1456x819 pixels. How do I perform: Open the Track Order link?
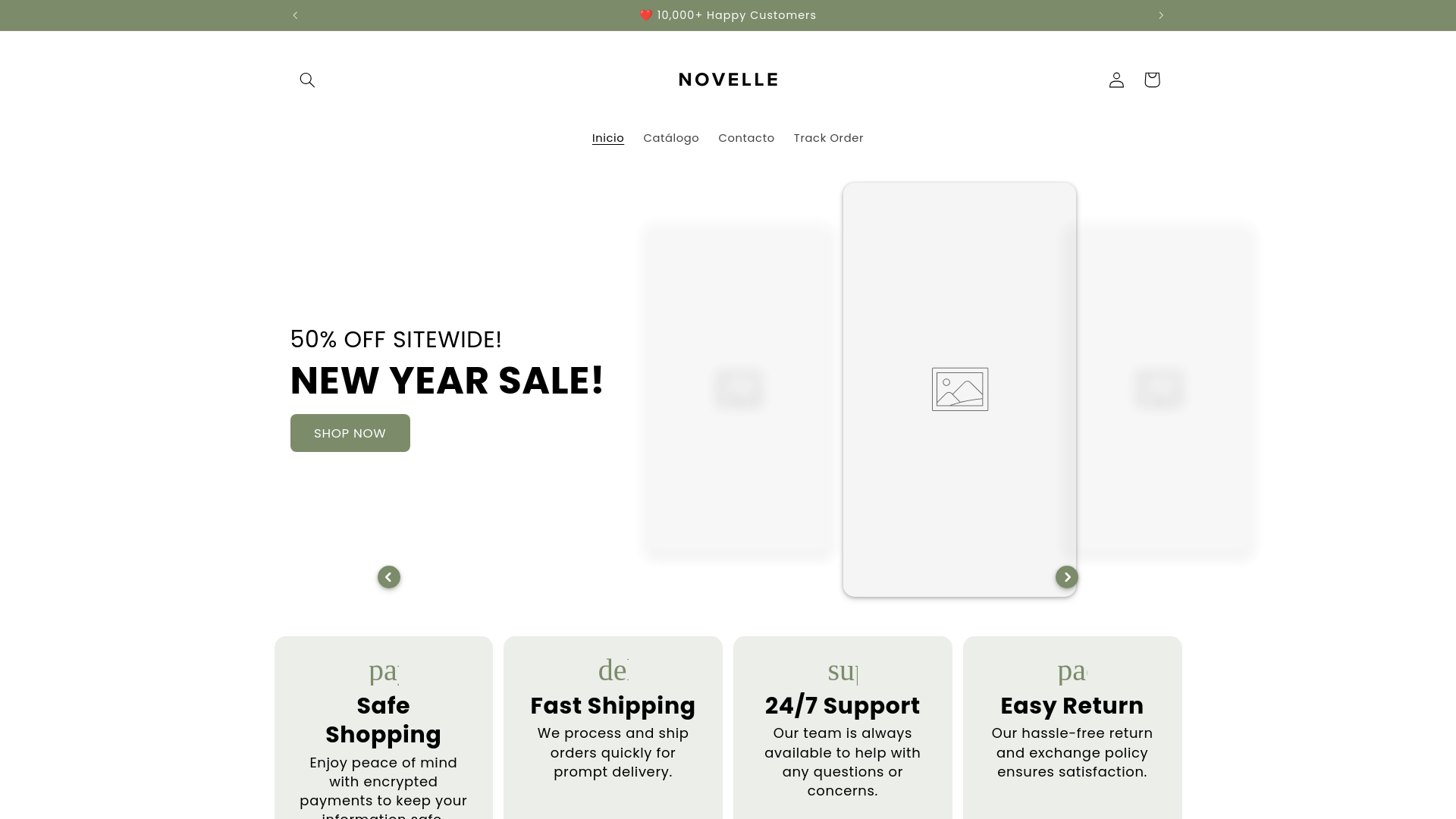click(x=829, y=138)
